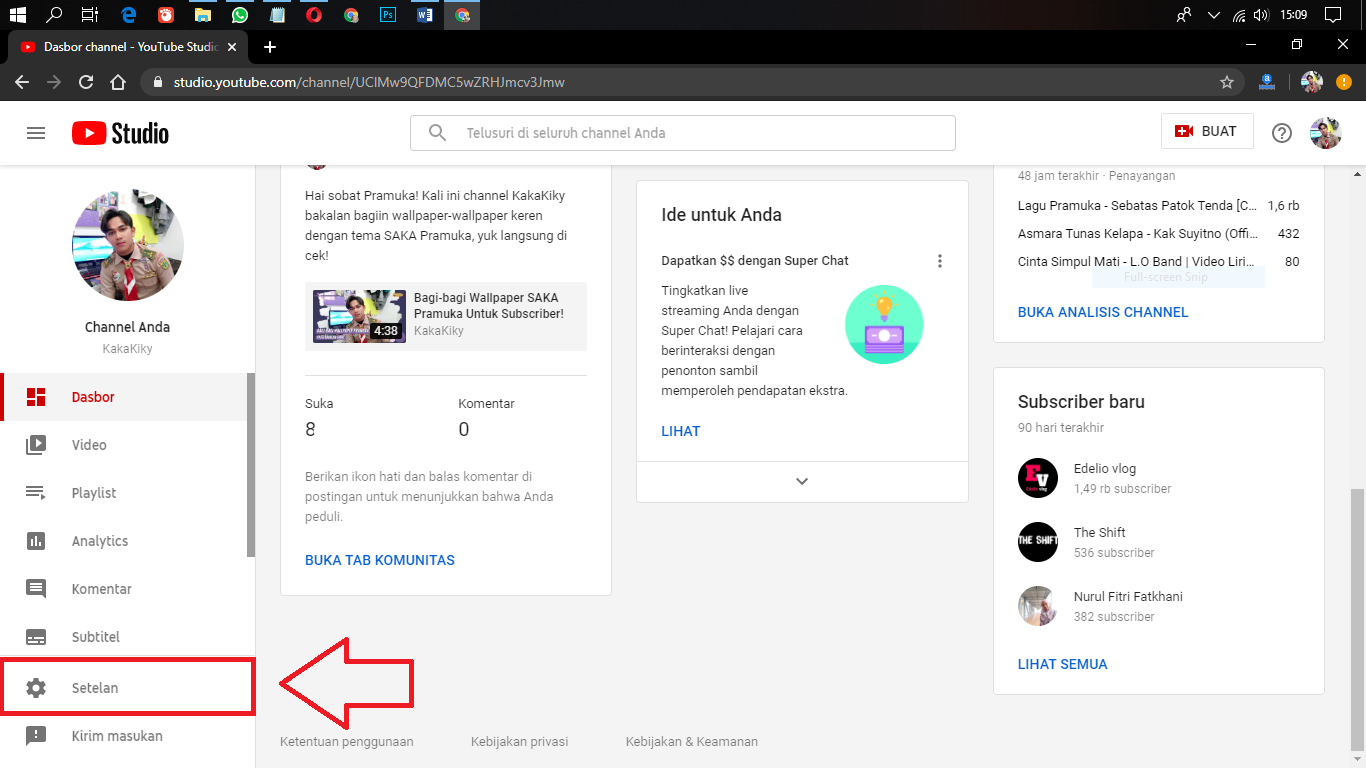Click the YouTube Studio logo

coord(120,133)
